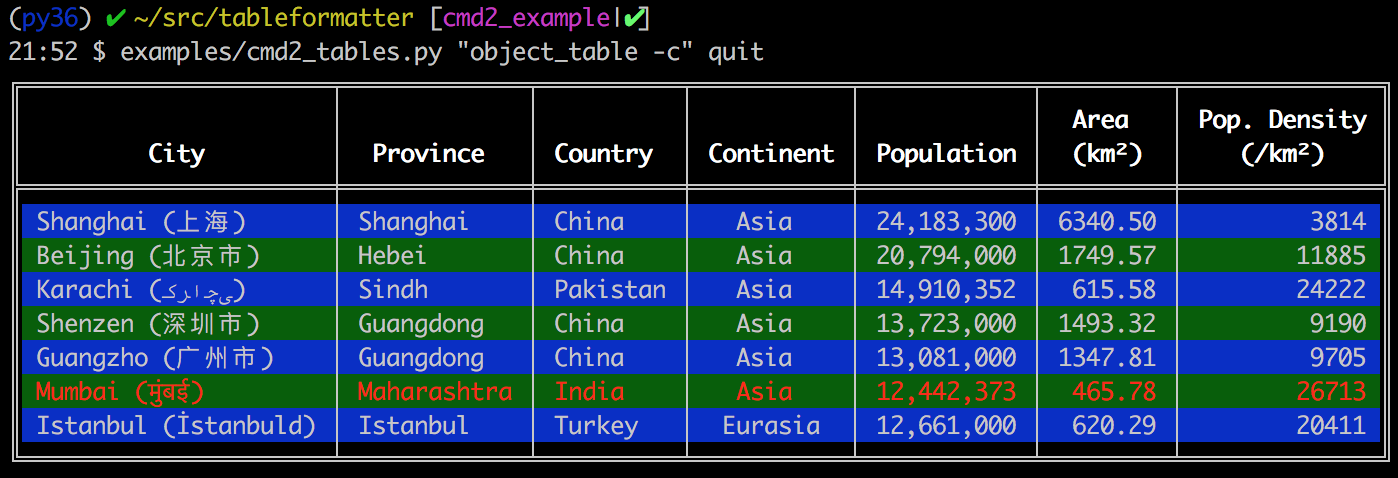This screenshot has height=478, width=1398.
Task: Click the Hebei province cell
Action: [392, 255]
